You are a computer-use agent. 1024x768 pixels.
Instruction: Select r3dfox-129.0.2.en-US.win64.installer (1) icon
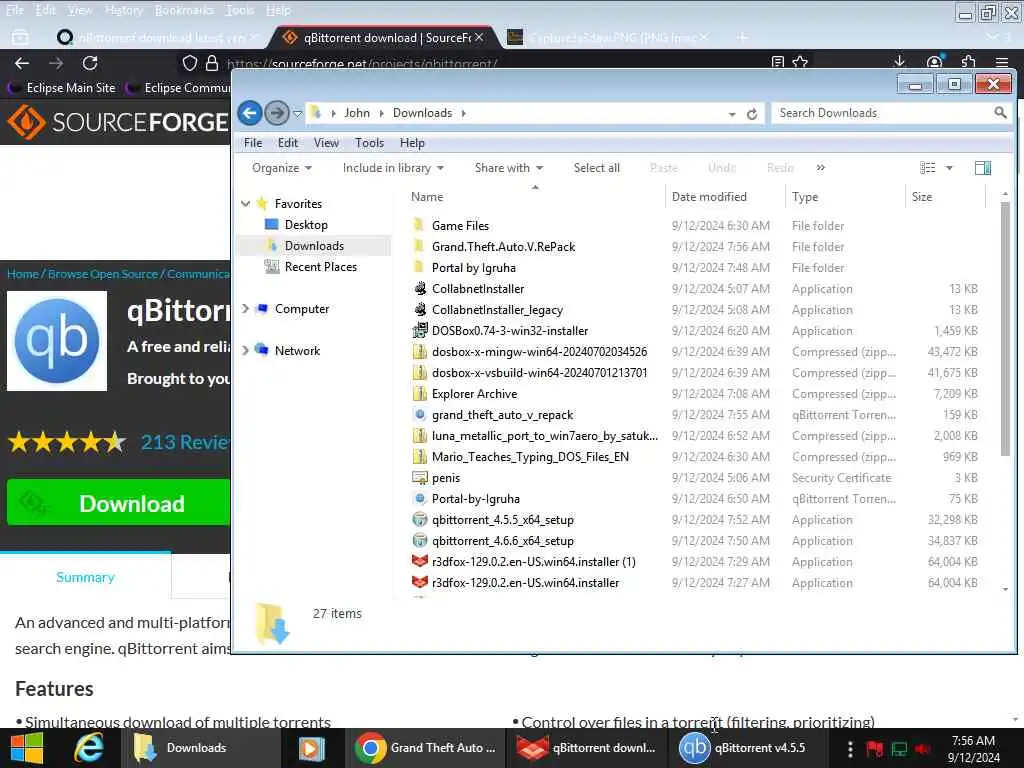(x=420, y=562)
